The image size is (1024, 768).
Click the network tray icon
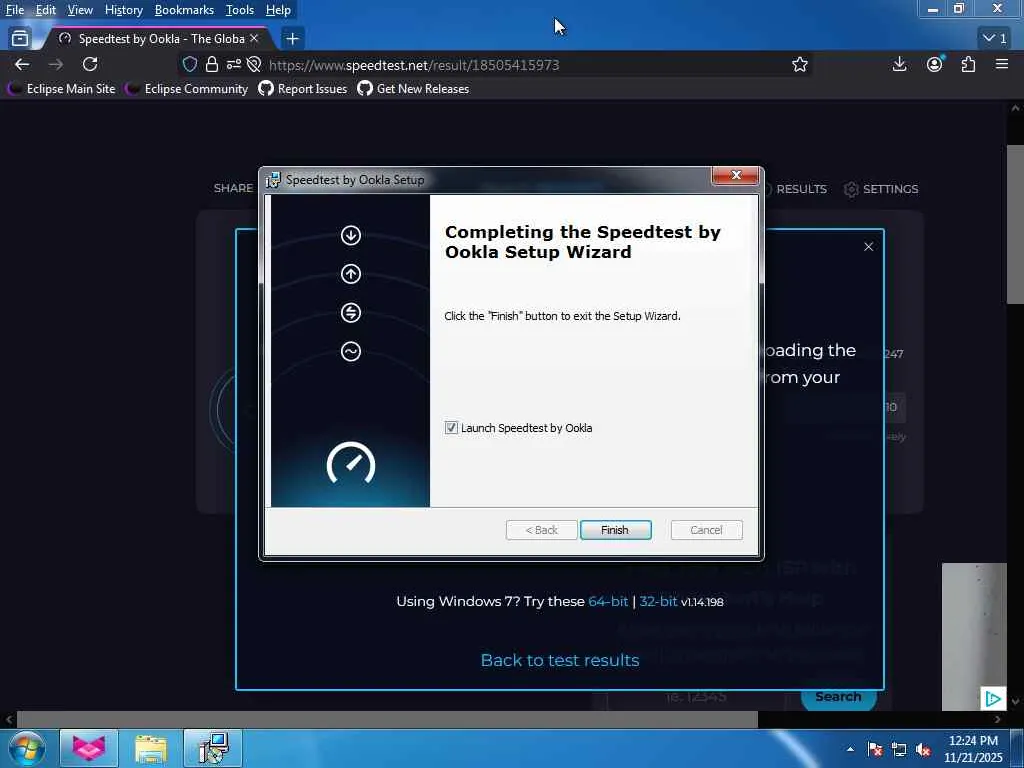pos(899,749)
